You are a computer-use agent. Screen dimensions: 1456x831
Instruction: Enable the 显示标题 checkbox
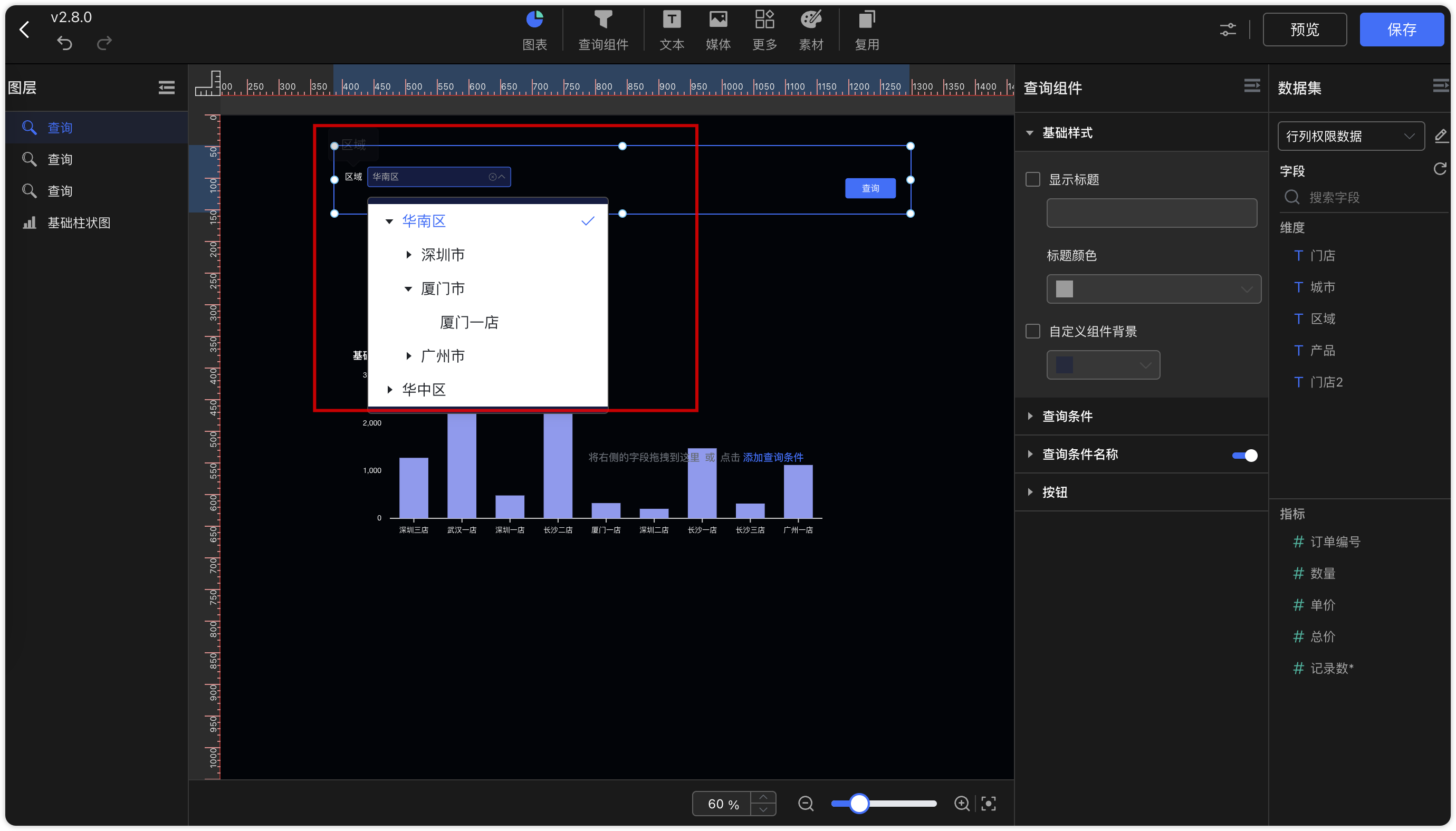[1032, 179]
